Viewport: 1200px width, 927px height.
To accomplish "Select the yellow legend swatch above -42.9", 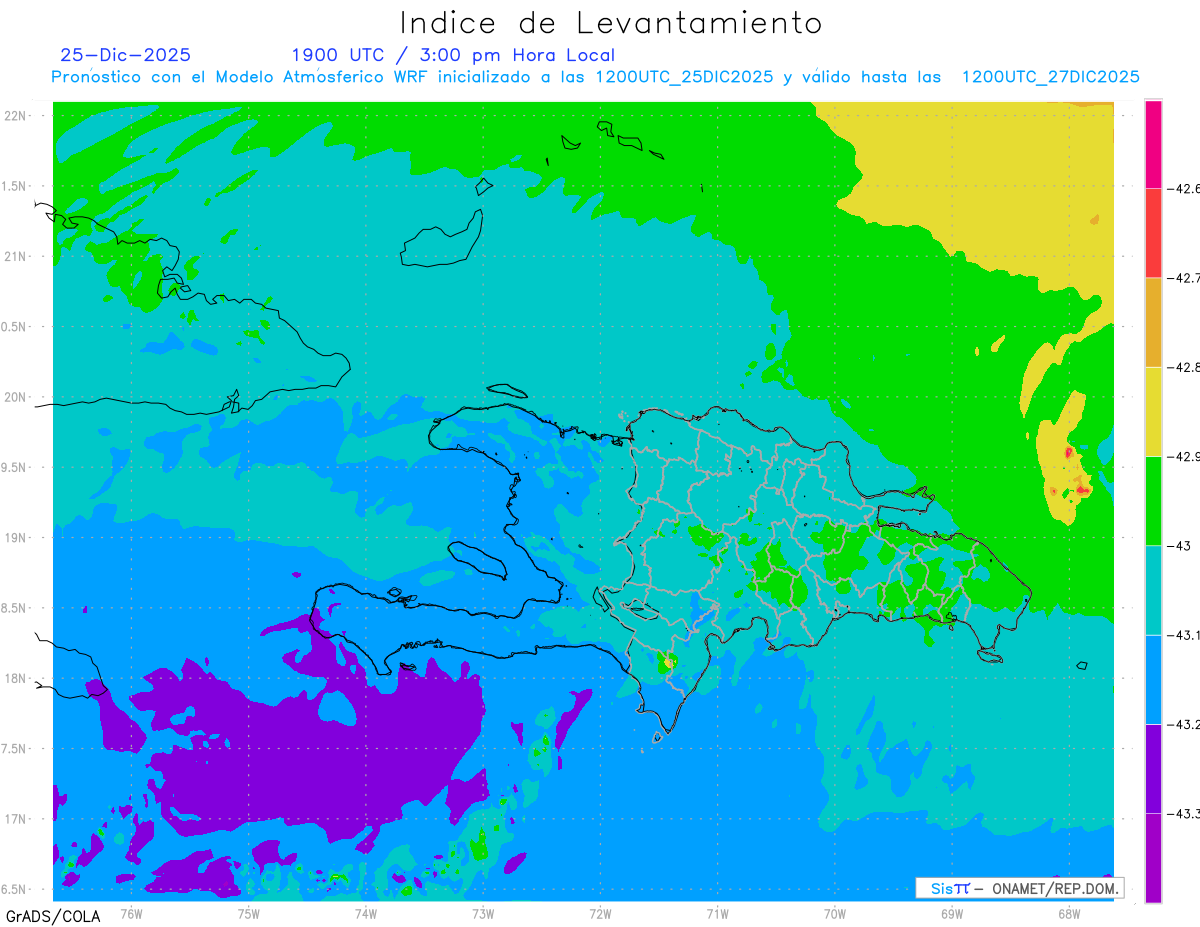I will click(1153, 411).
